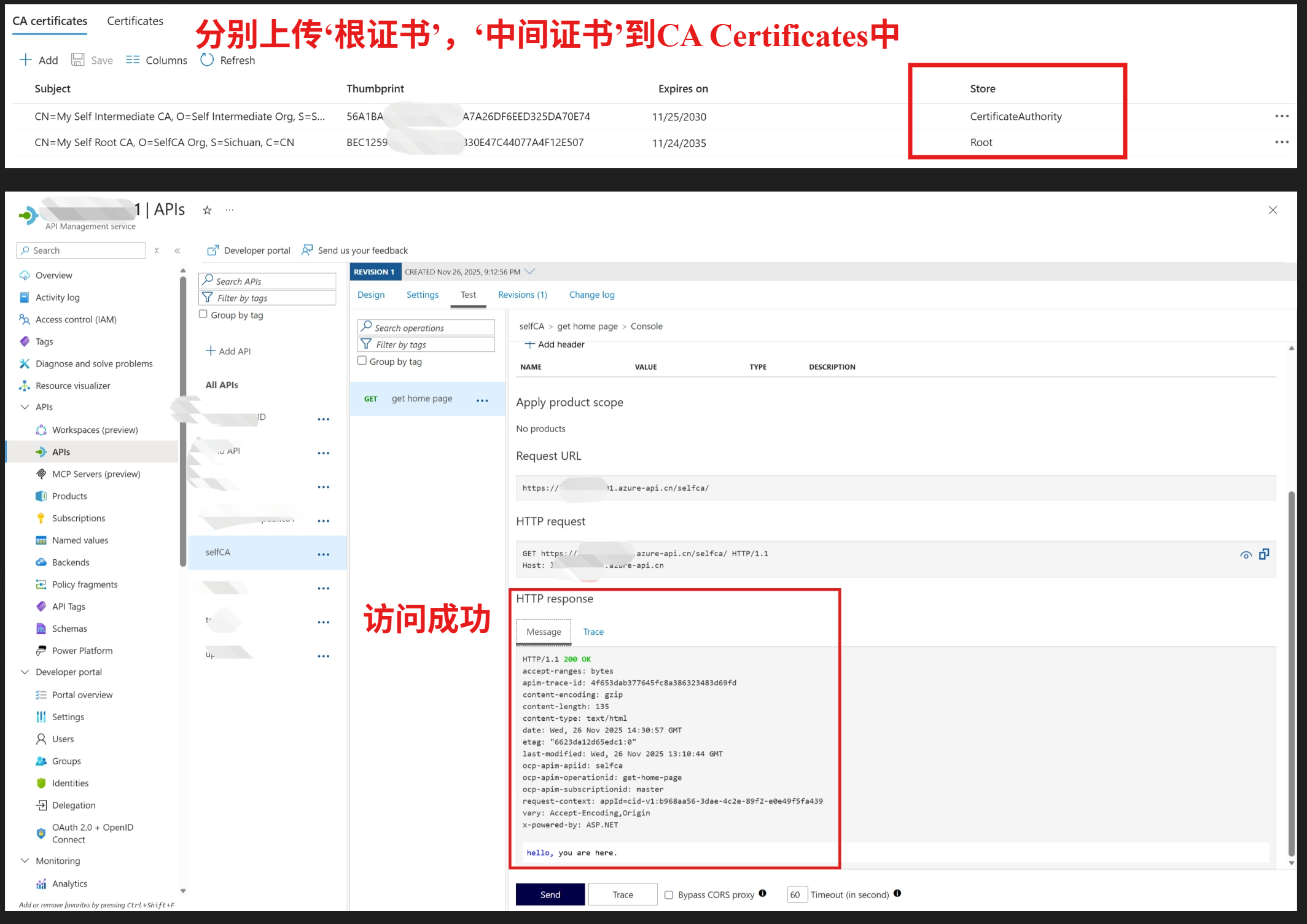1307x924 pixels.
Task: Click the Timeout seconds input field
Action: tap(796, 895)
